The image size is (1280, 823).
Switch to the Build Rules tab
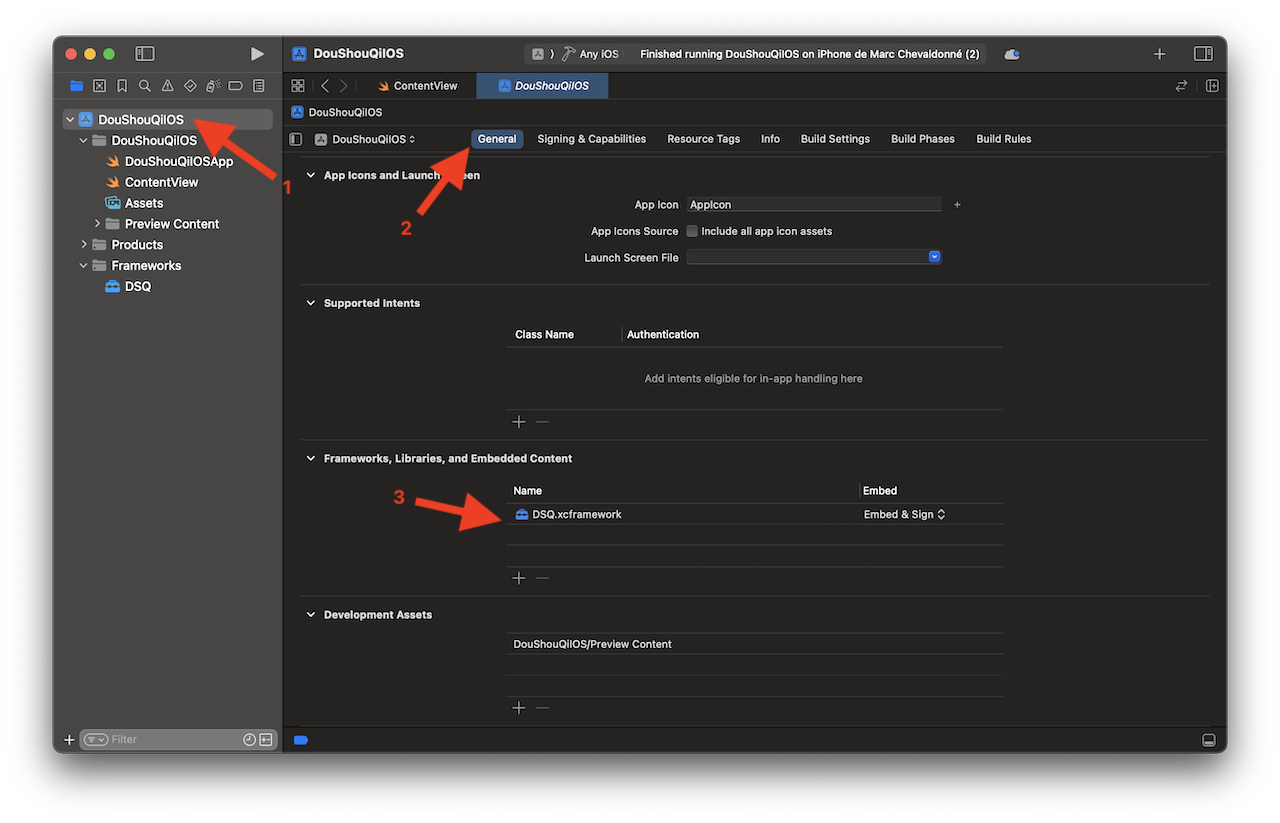tap(1004, 139)
